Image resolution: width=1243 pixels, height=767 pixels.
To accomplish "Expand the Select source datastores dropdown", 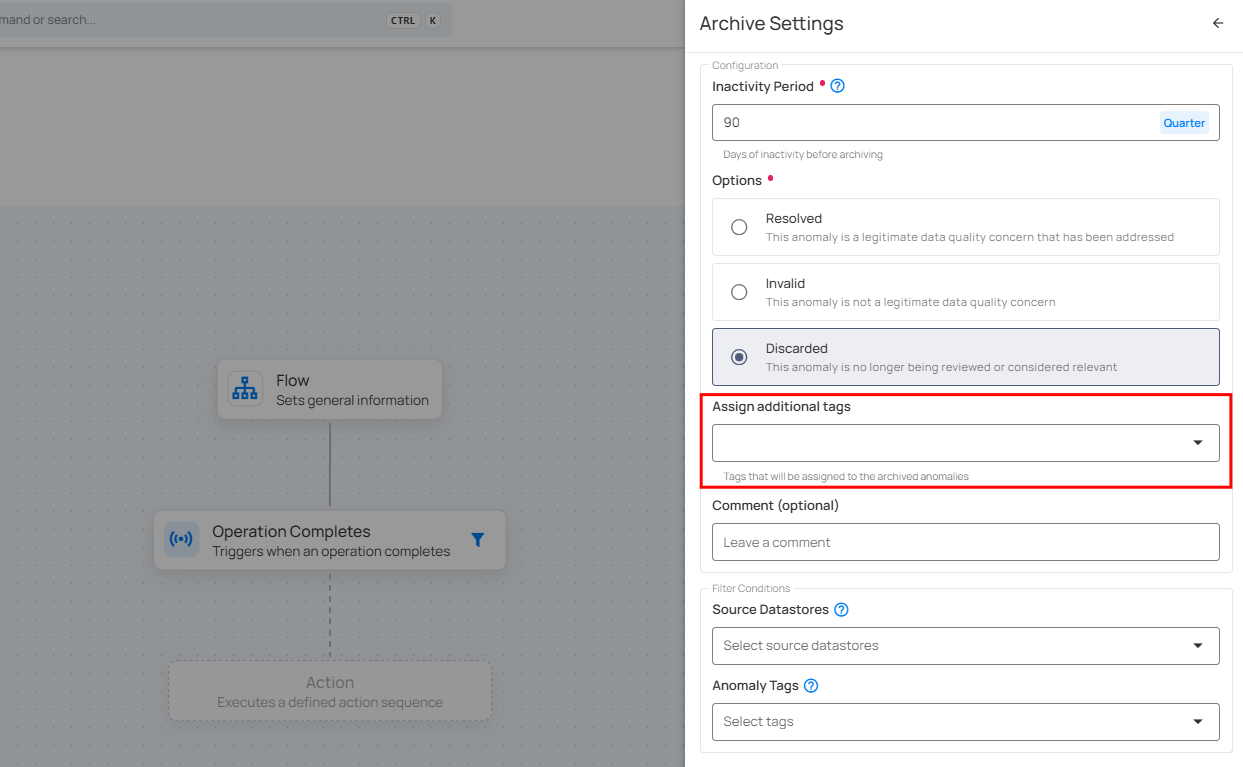I will (1198, 645).
